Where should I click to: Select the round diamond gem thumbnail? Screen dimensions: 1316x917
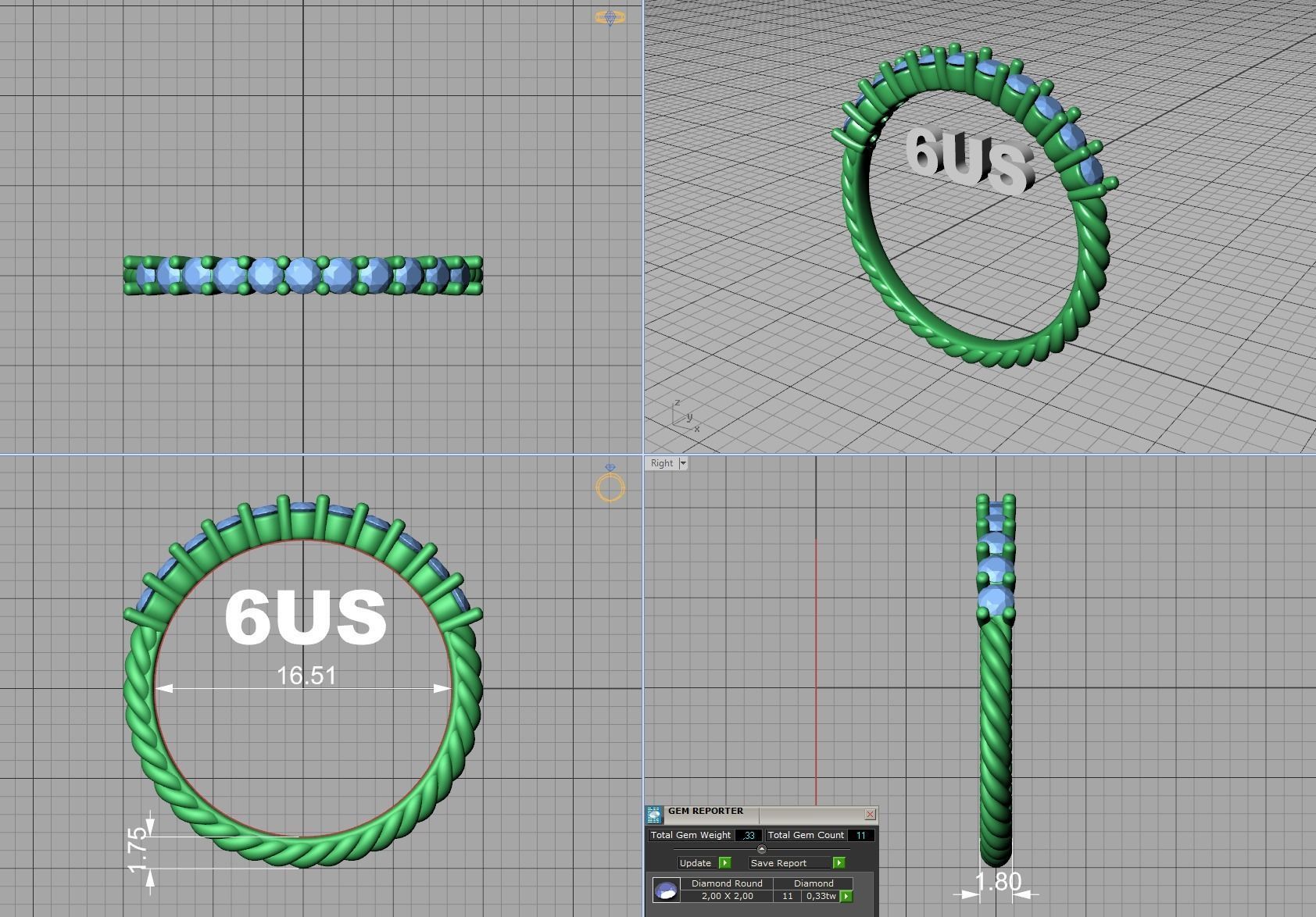[x=667, y=890]
